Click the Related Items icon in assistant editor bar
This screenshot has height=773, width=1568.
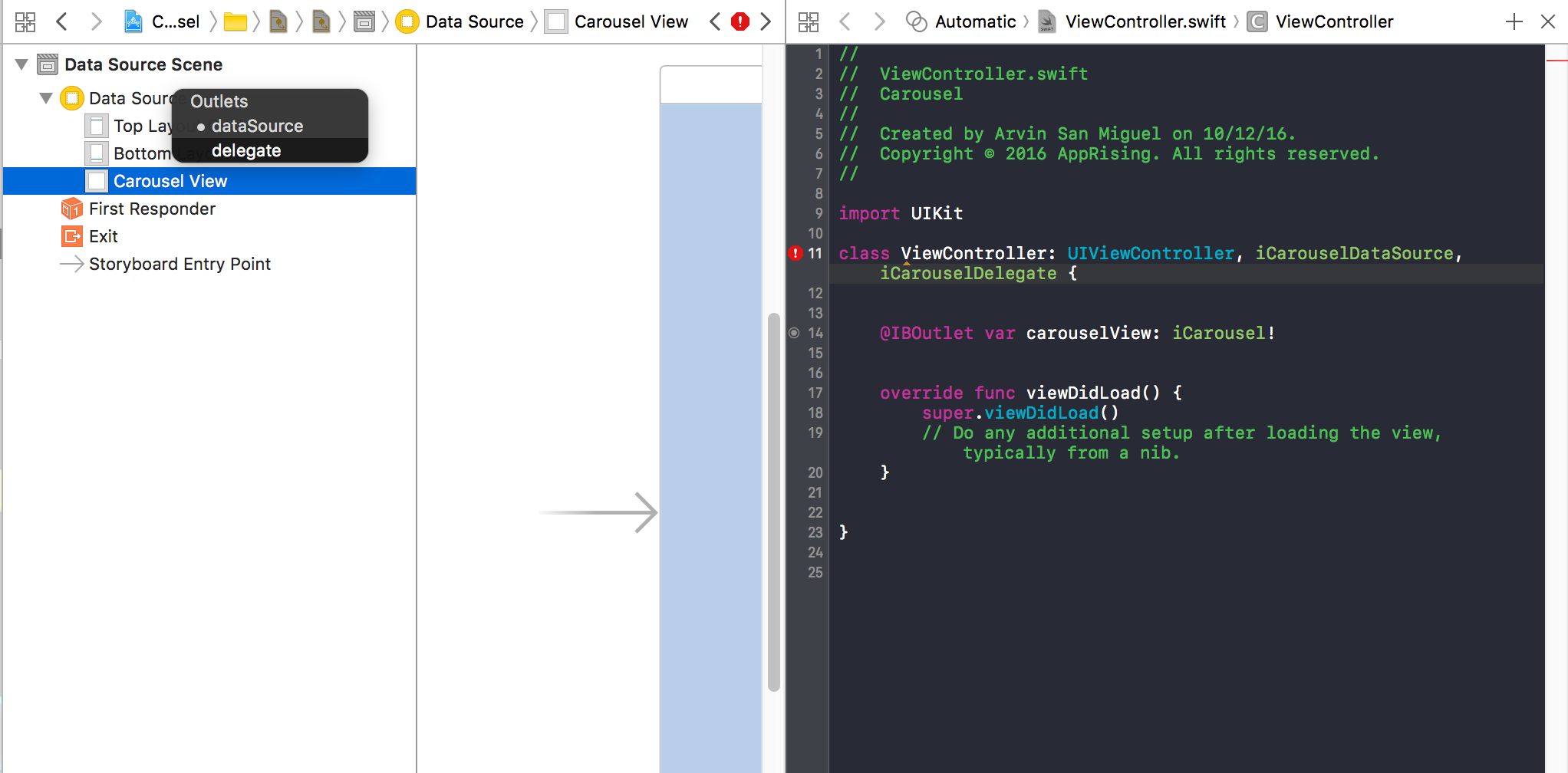click(x=808, y=21)
